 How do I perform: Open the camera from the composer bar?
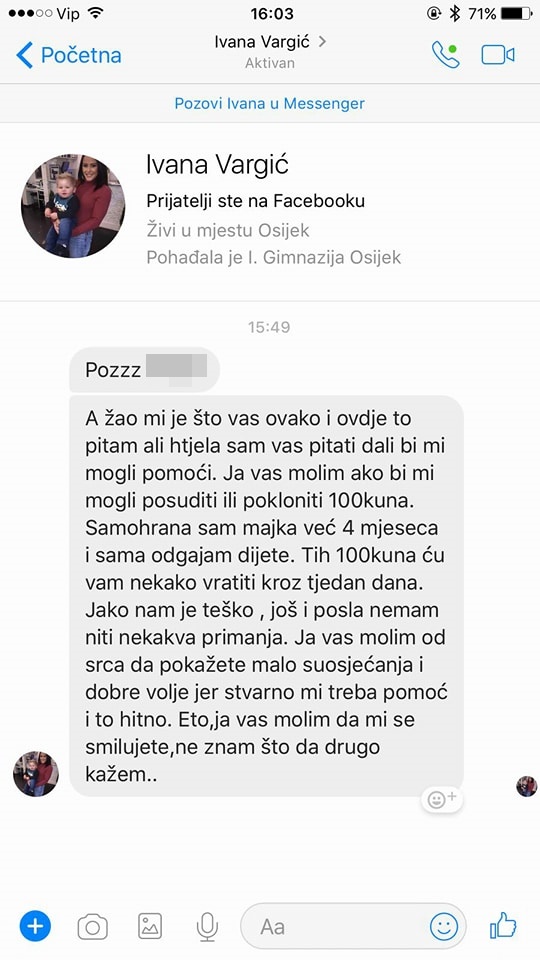click(x=92, y=927)
